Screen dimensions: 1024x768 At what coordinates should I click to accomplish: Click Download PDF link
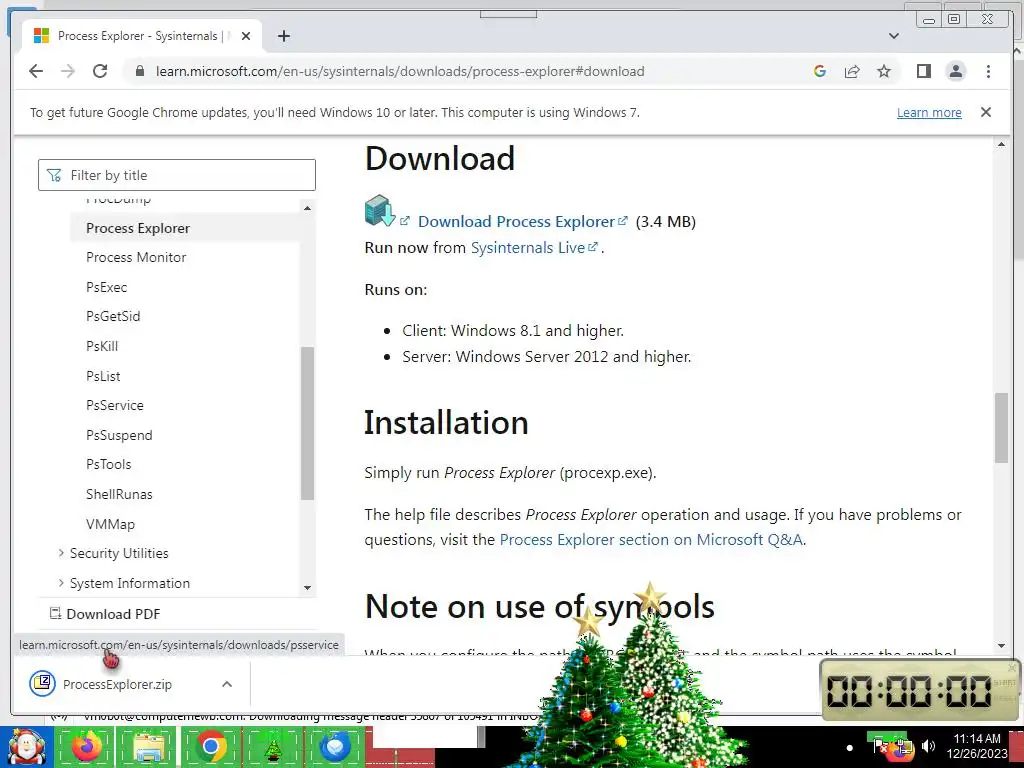(105, 614)
